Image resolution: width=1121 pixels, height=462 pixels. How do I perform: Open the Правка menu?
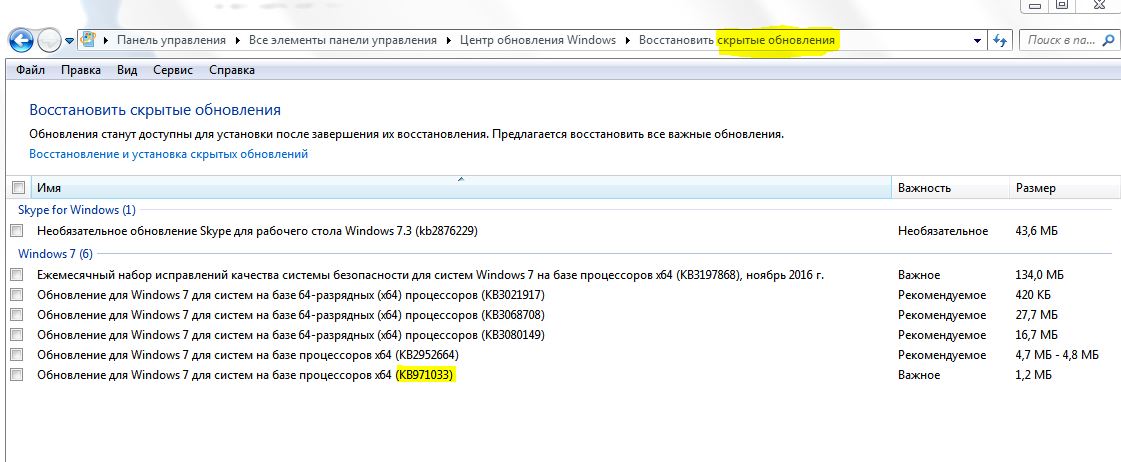pos(81,70)
